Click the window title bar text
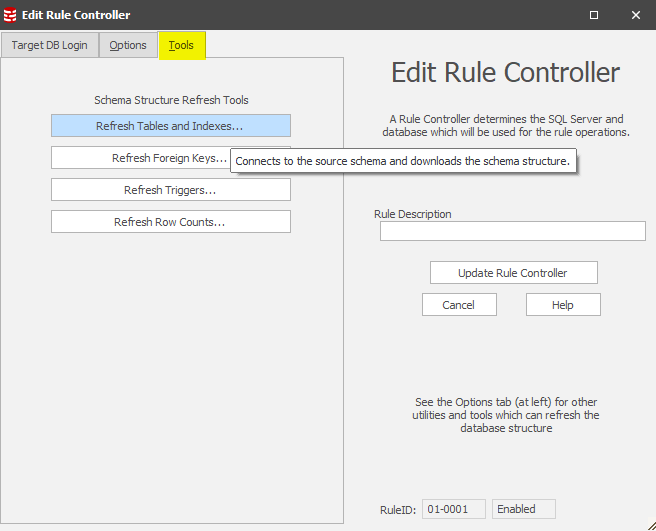Screen dimensions: 656x531 (76, 15)
